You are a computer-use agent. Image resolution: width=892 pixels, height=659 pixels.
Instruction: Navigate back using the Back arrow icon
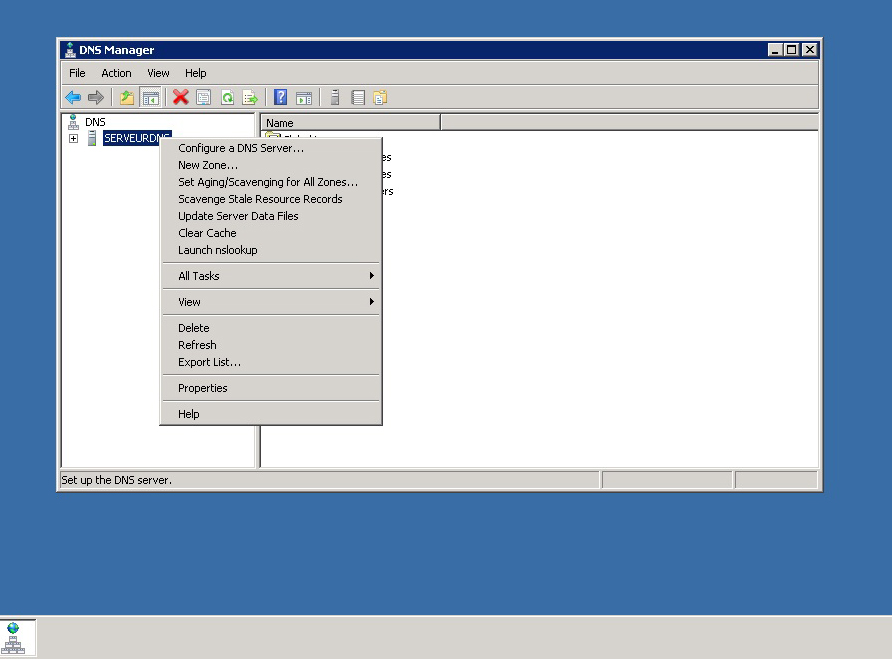73,97
